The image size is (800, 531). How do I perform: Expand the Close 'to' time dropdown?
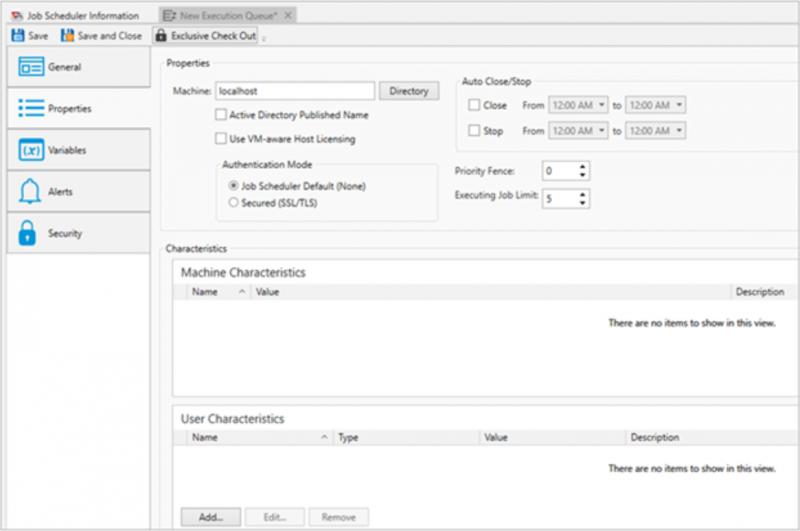679,105
